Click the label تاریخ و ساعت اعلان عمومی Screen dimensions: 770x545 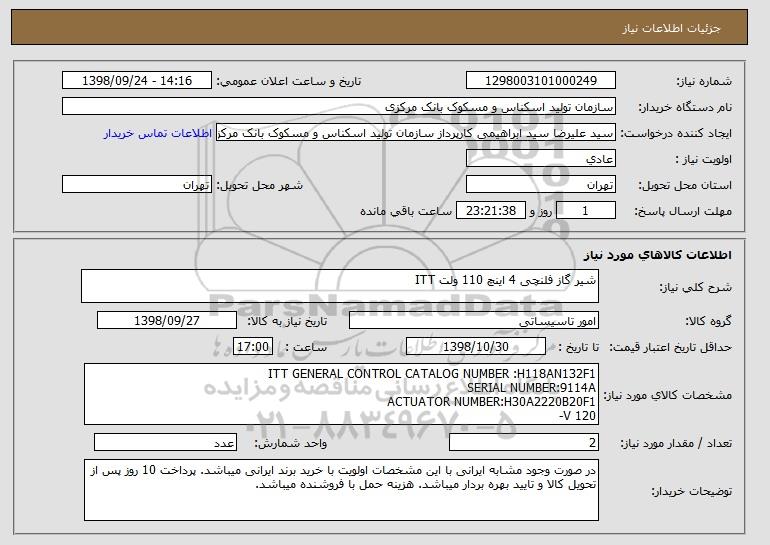(x=289, y=82)
